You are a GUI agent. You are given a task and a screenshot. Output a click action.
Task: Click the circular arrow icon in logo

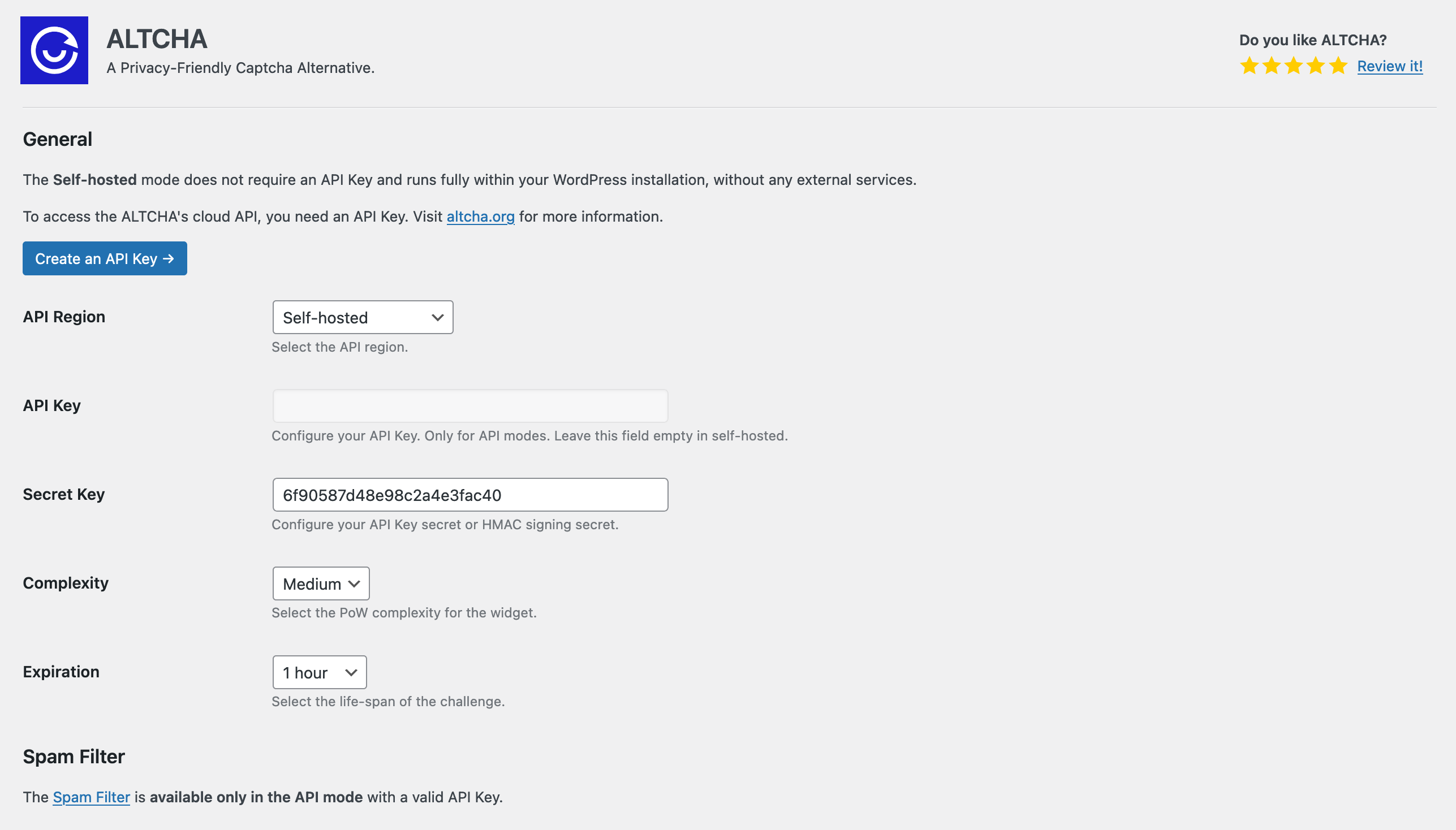coord(54,52)
